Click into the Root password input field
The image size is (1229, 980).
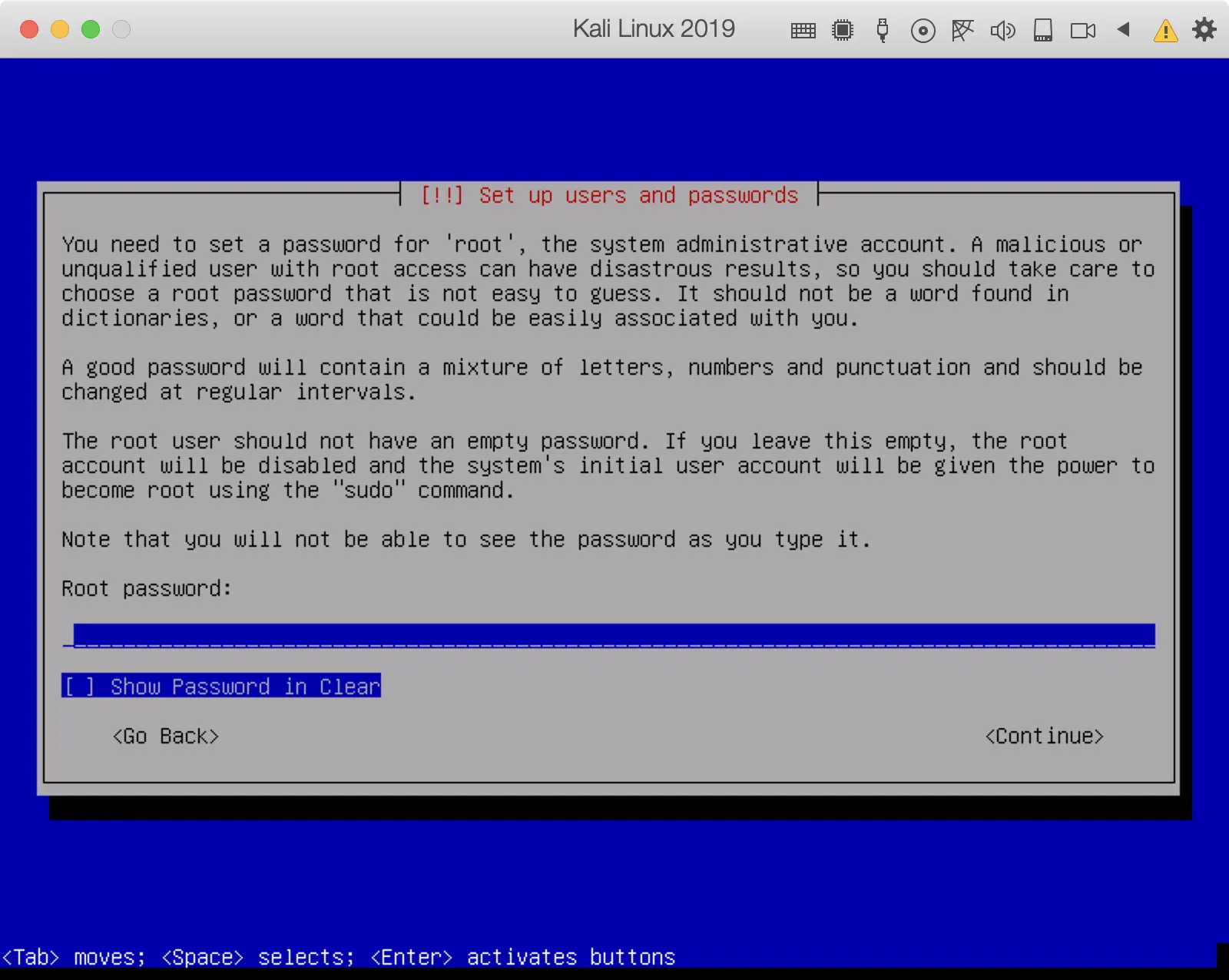608,636
